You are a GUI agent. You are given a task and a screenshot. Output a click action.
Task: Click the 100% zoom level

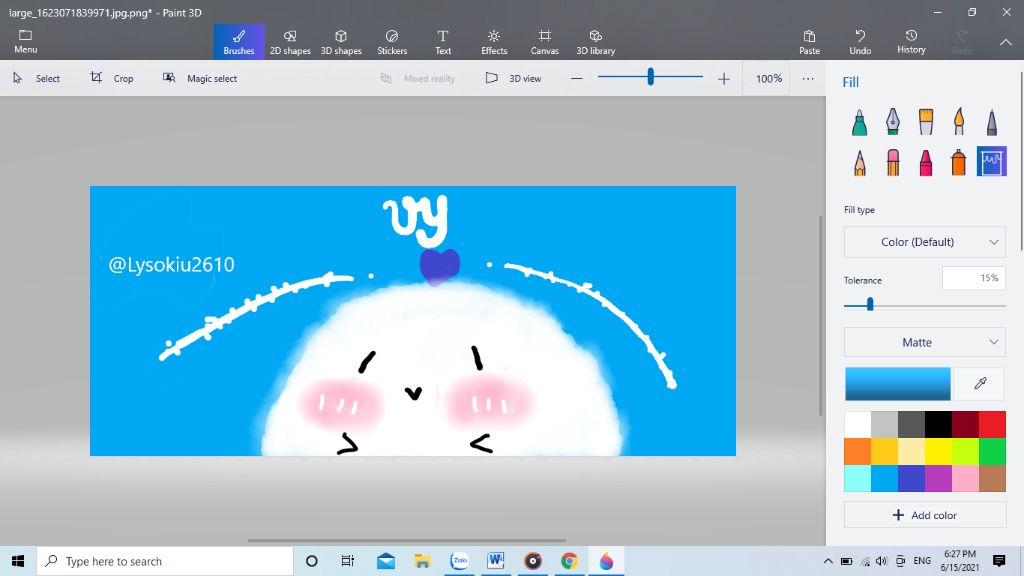click(769, 78)
